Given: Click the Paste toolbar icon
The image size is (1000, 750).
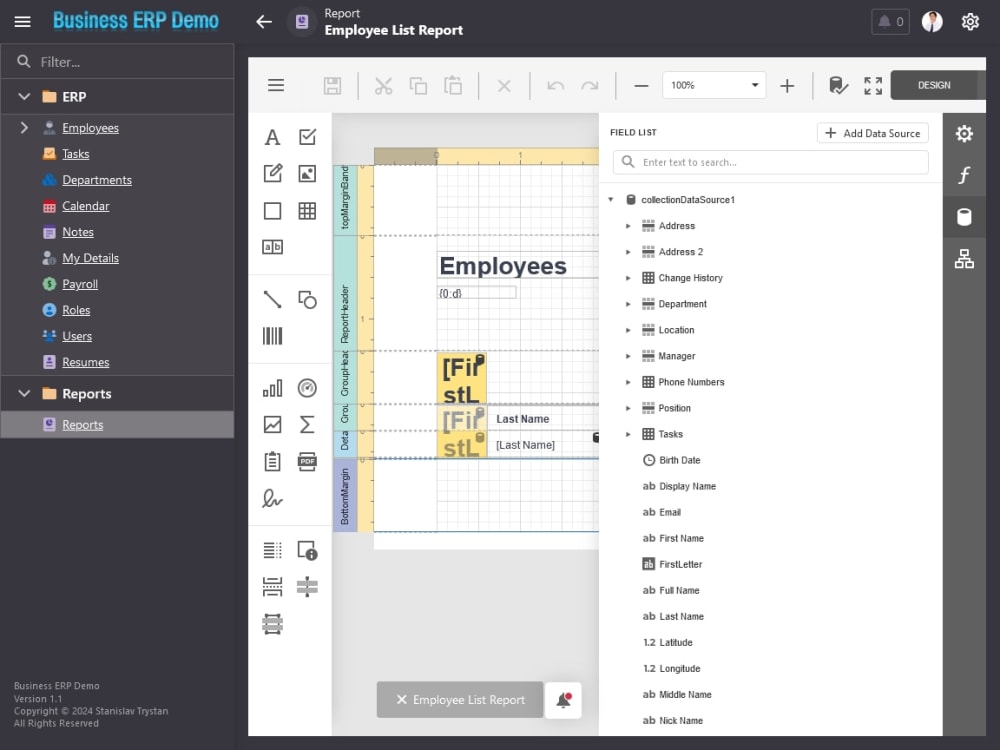Looking at the screenshot, I should (453, 85).
